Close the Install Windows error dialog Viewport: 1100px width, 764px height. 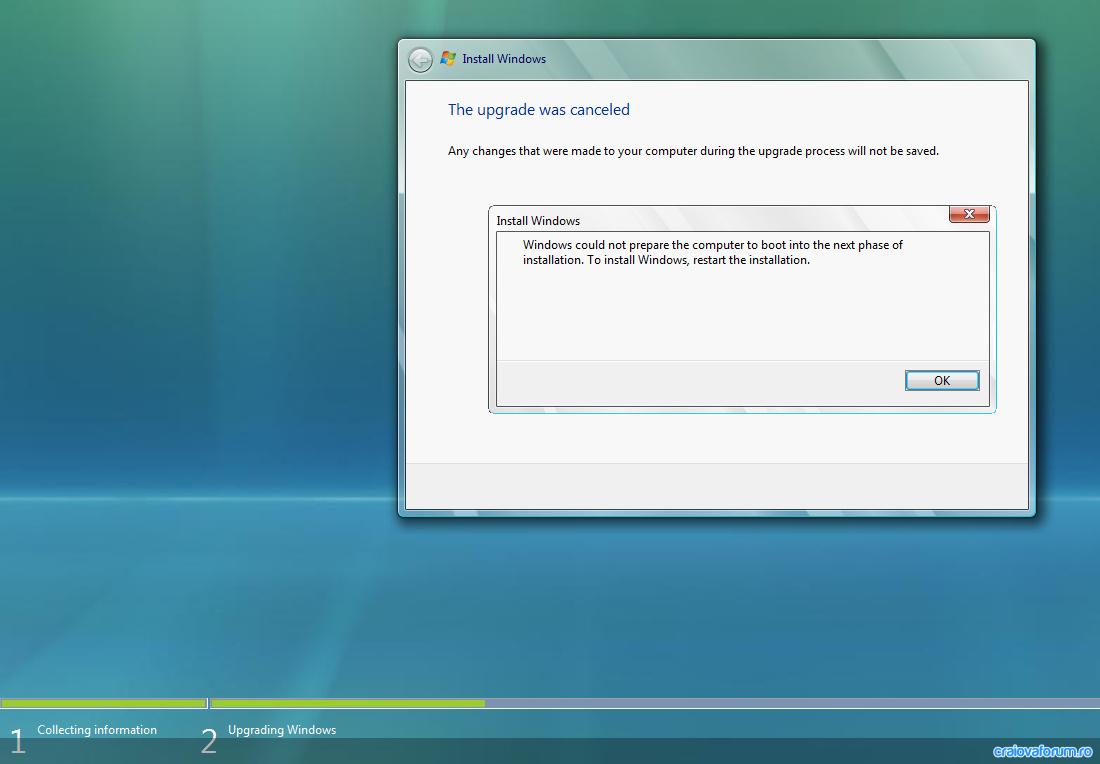point(969,214)
